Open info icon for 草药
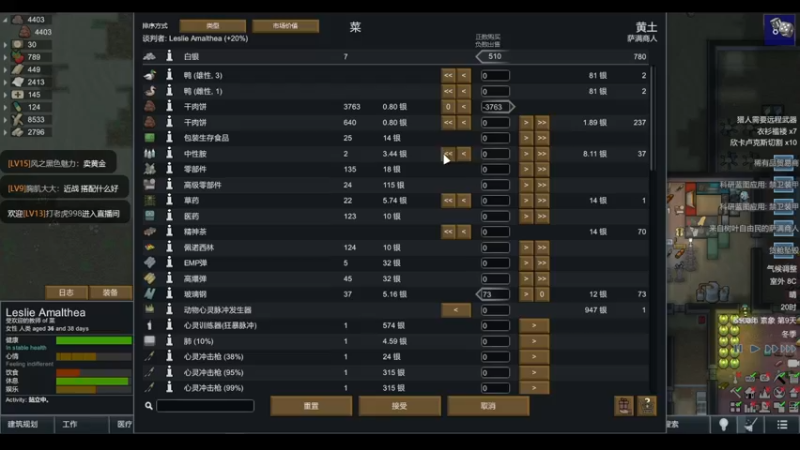The width and height of the screenshot is (800, 450). pos(169,201)
